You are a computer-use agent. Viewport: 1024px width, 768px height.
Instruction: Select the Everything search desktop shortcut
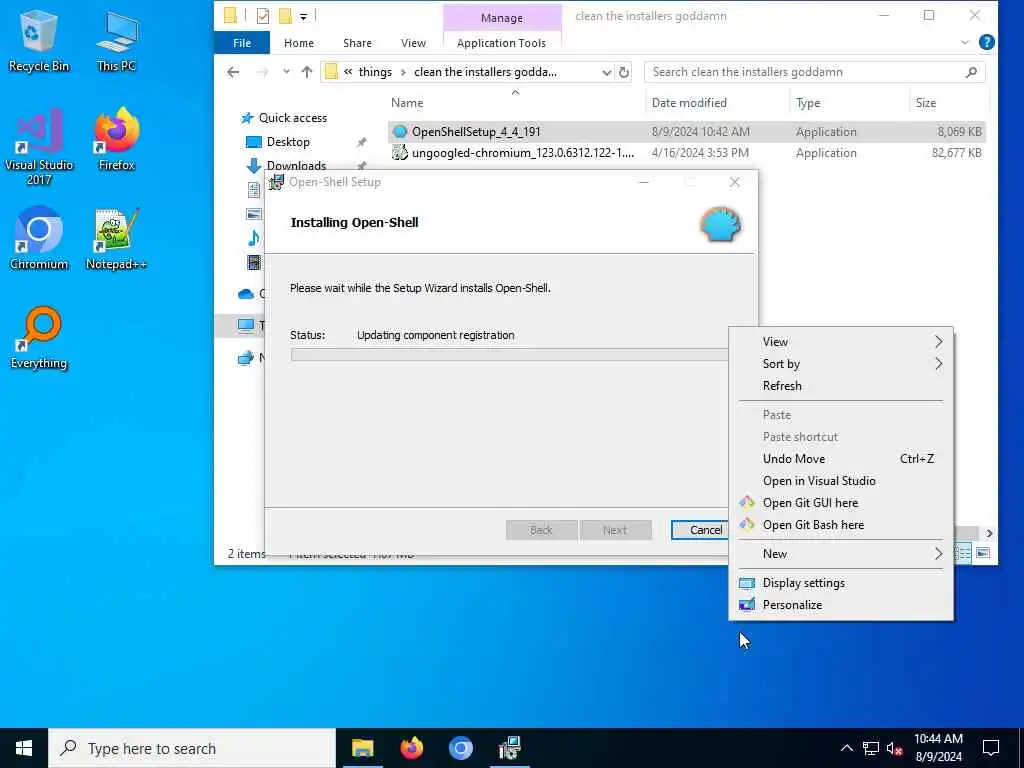coord(39,338)
